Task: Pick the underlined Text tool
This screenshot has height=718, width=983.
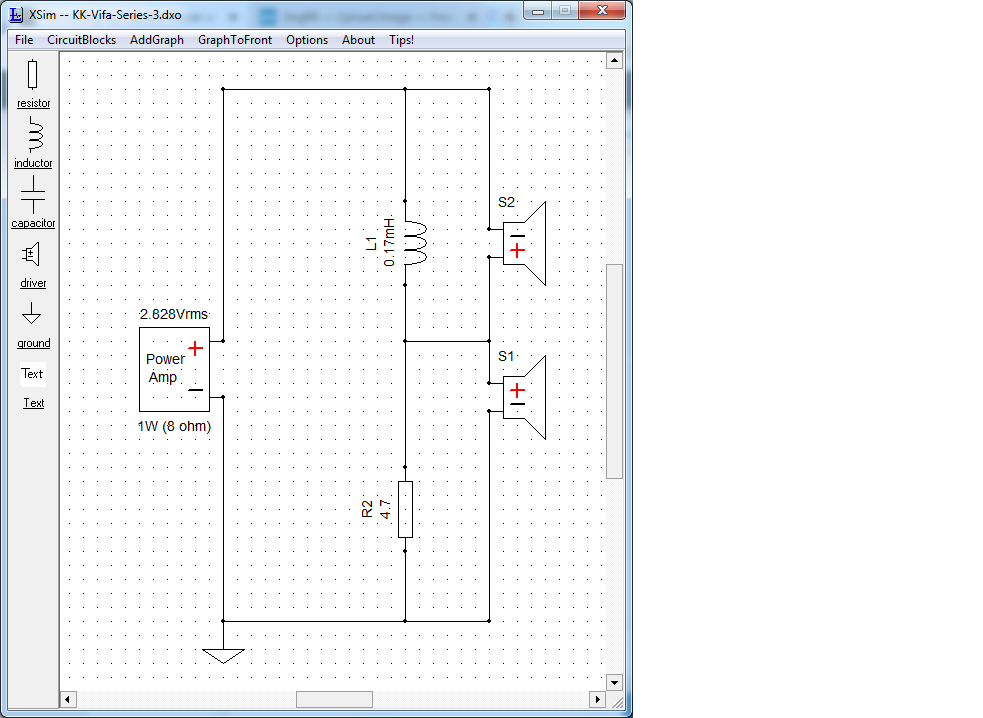Action: pyautogui.click(x=34, y=403)
